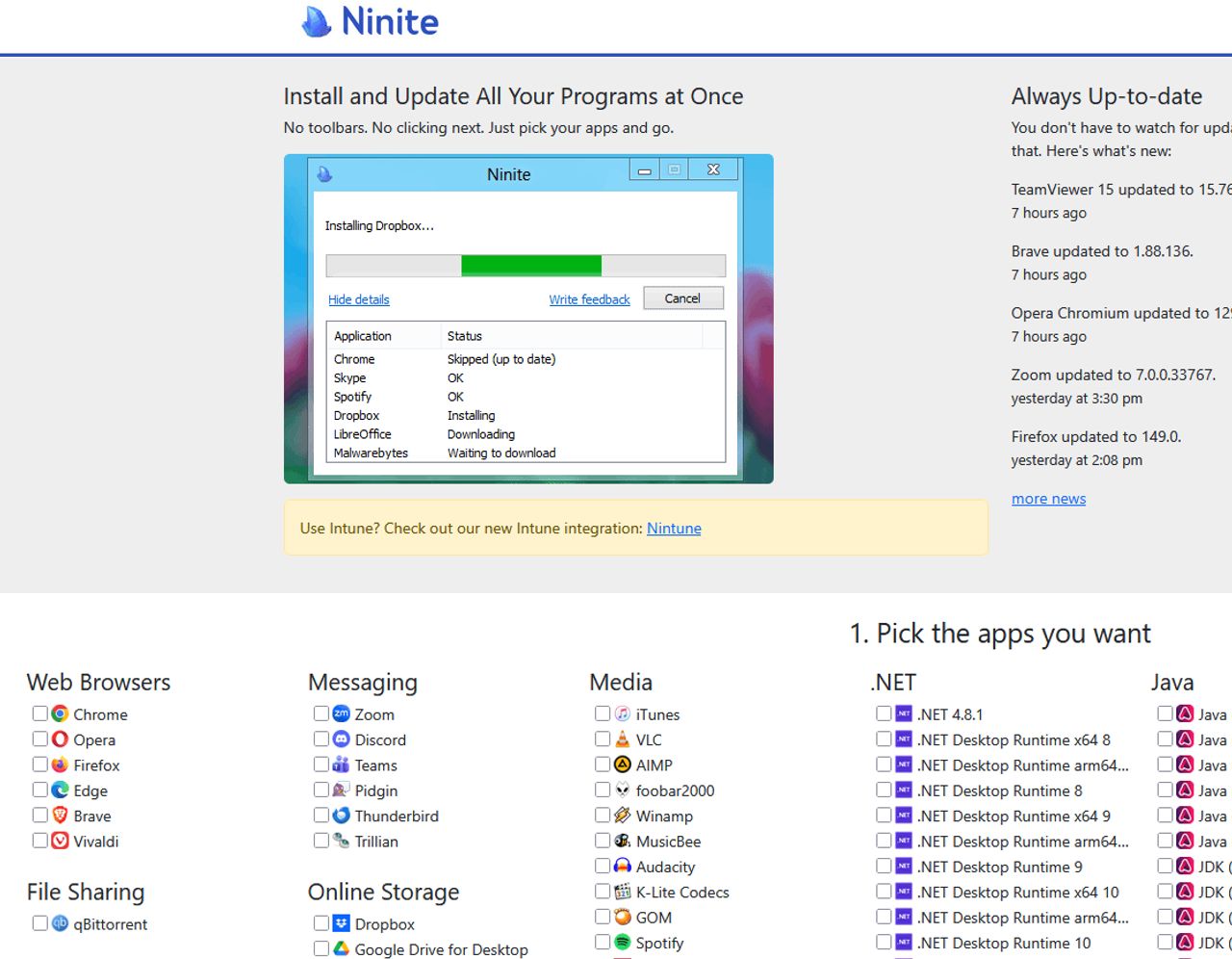The width and height of the screenshot is (1232, 959).
Task: Click the MusicBee app icon
Action: coord(623,841)
